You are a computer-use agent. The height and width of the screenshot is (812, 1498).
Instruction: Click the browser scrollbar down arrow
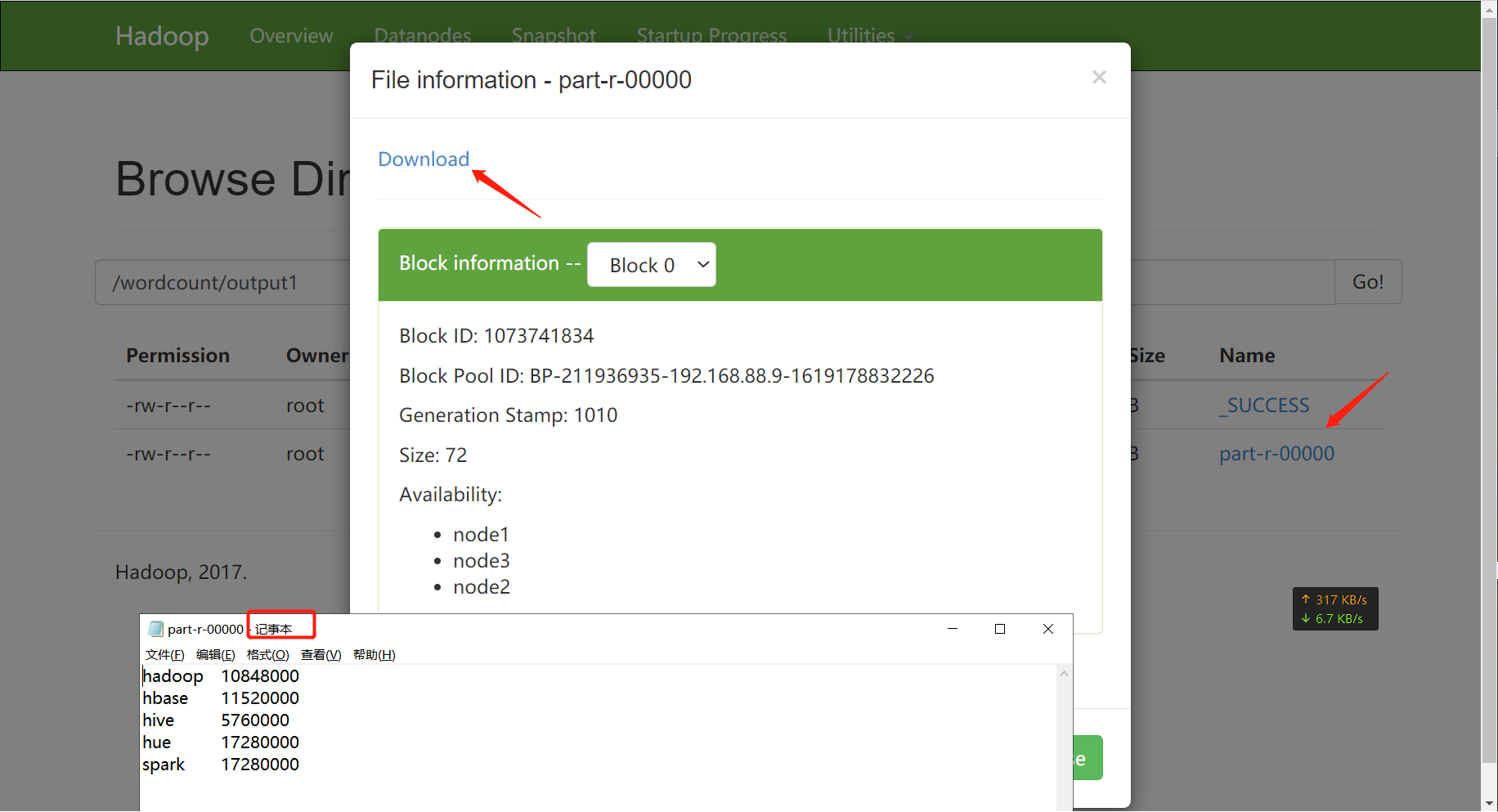coord(1489,804)
